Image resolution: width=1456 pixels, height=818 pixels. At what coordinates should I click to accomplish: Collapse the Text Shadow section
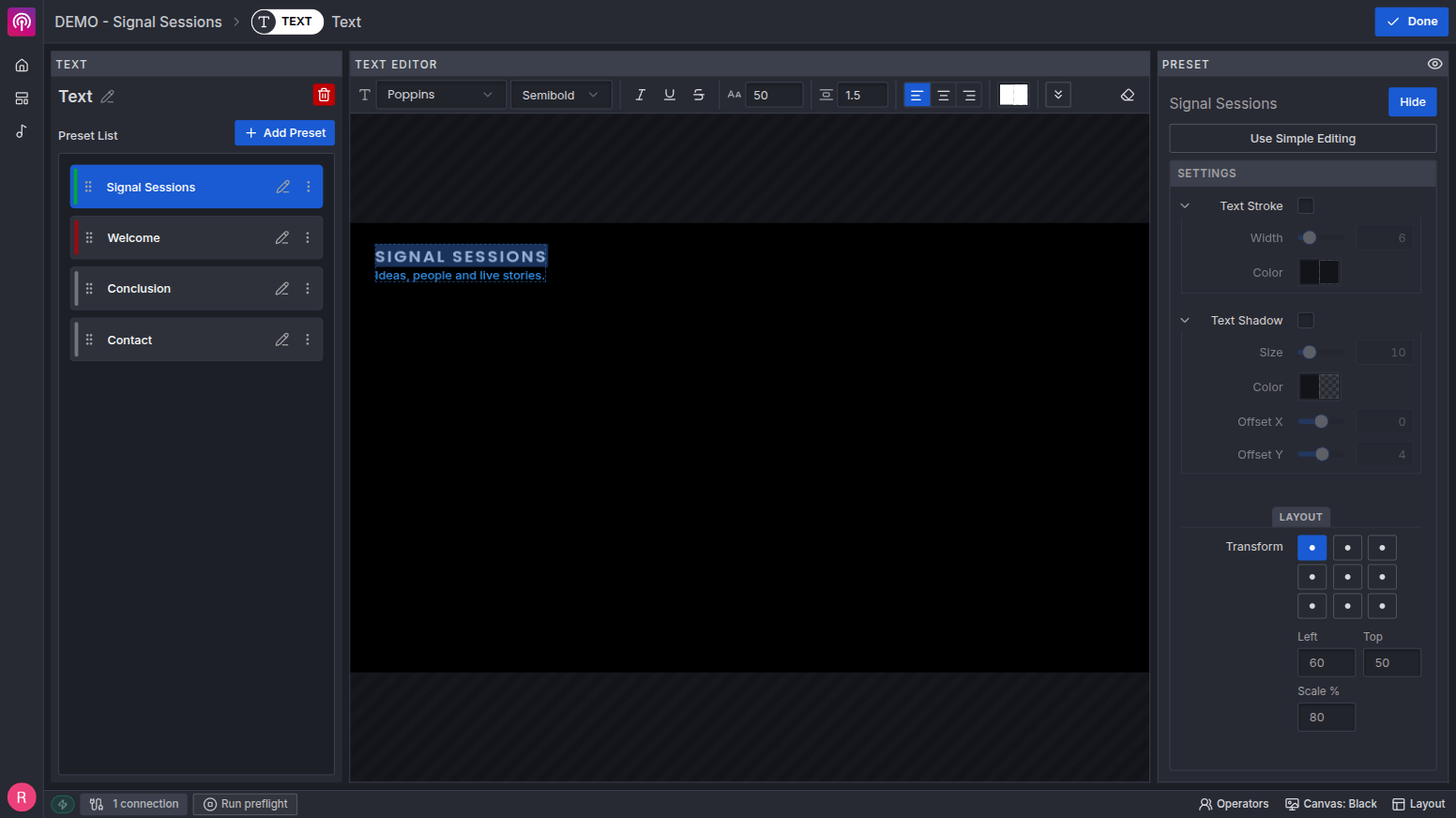(1185, 320)
